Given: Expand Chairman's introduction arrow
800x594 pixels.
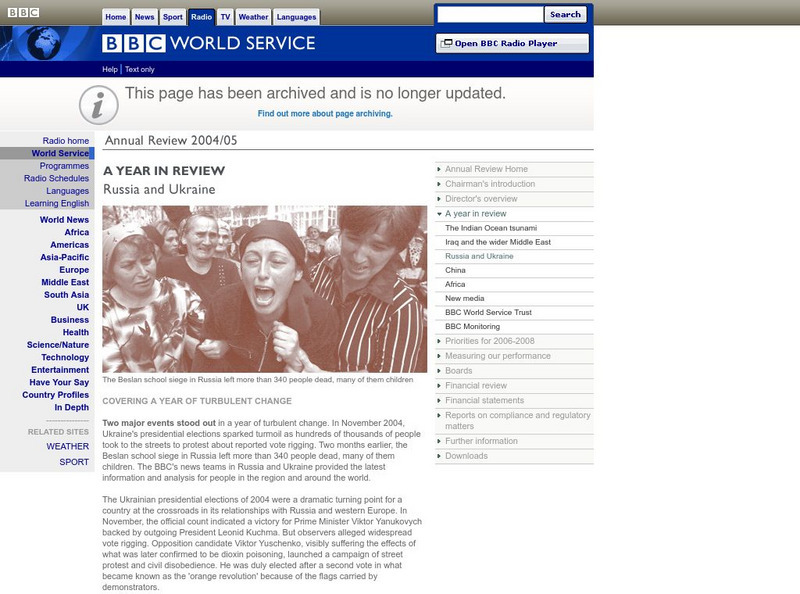Looking at the screenshot, I should click(439, 184).
